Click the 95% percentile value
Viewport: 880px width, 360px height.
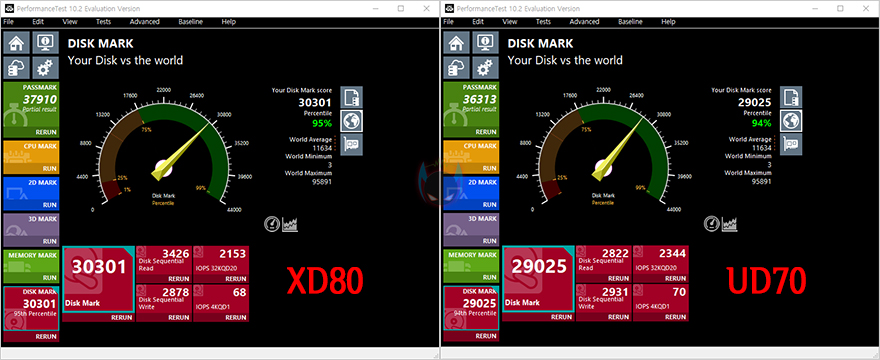[x=322, y=124]
